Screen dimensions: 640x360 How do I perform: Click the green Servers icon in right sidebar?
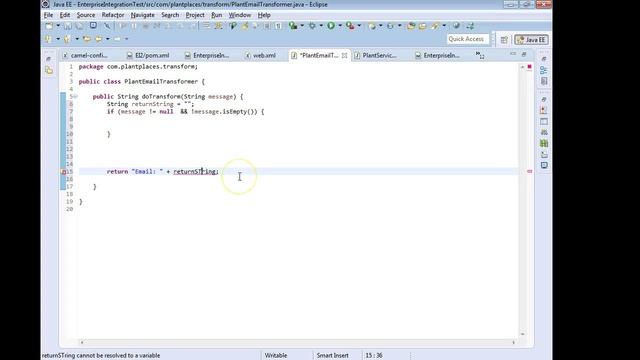pyautogui.click(x=544, y=143)
